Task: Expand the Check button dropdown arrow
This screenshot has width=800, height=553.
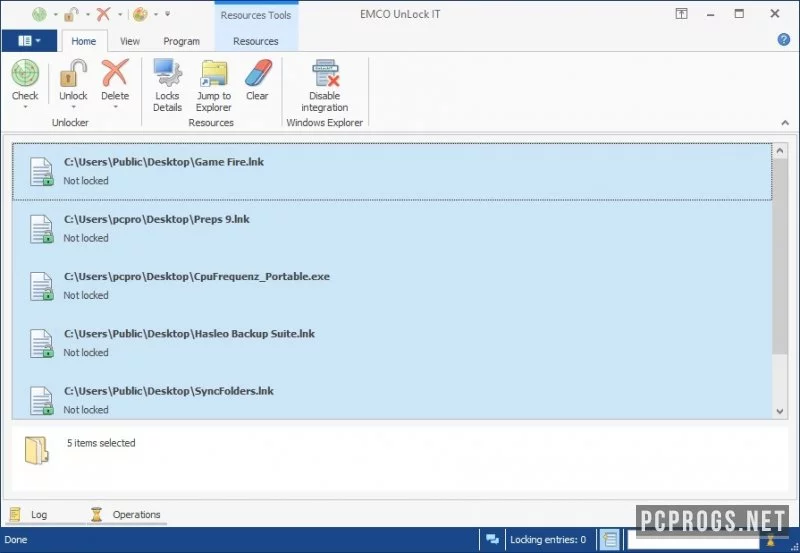Action: coord(25,107)
